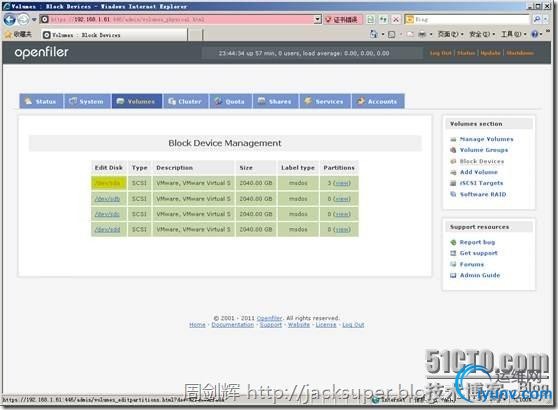This screenshot has height=410, width=558.
Task: Open the Favorites star button
Action: [18, 35]
